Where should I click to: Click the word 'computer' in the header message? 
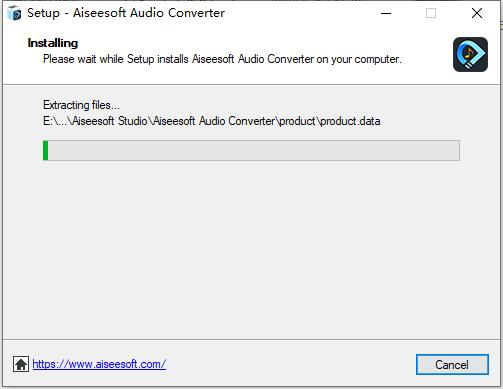tap(377, 59)
